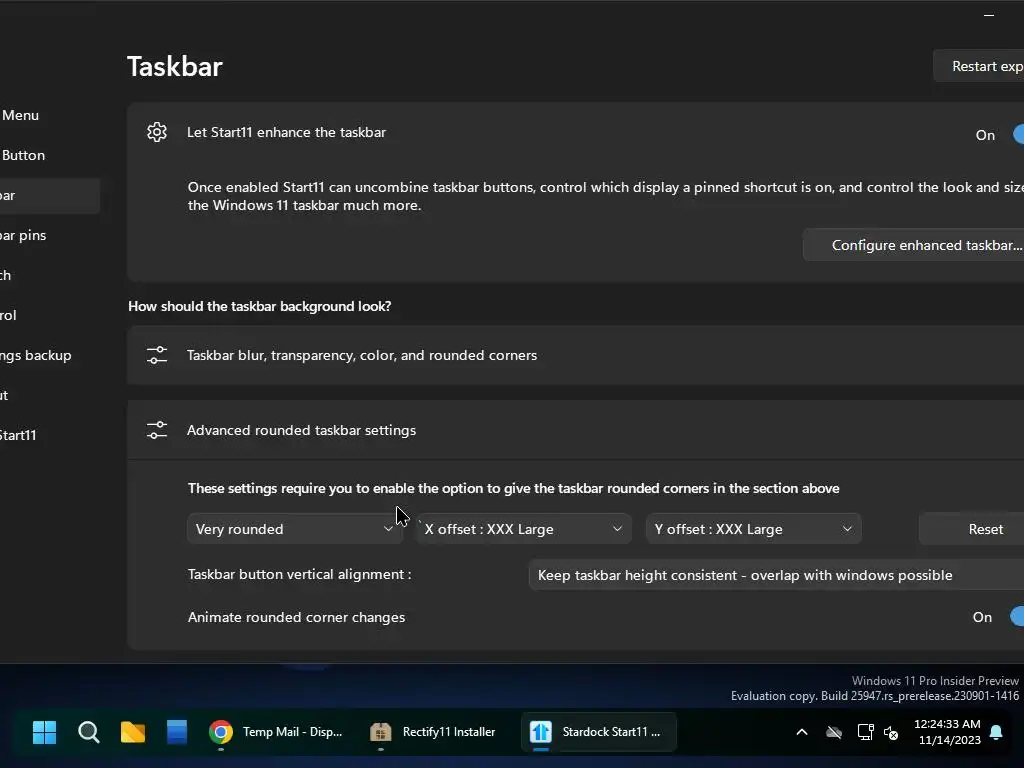
Task: Switch to Rectify11 Installer taskbar button
Action: pyautogui.click(x=434, y=732)
